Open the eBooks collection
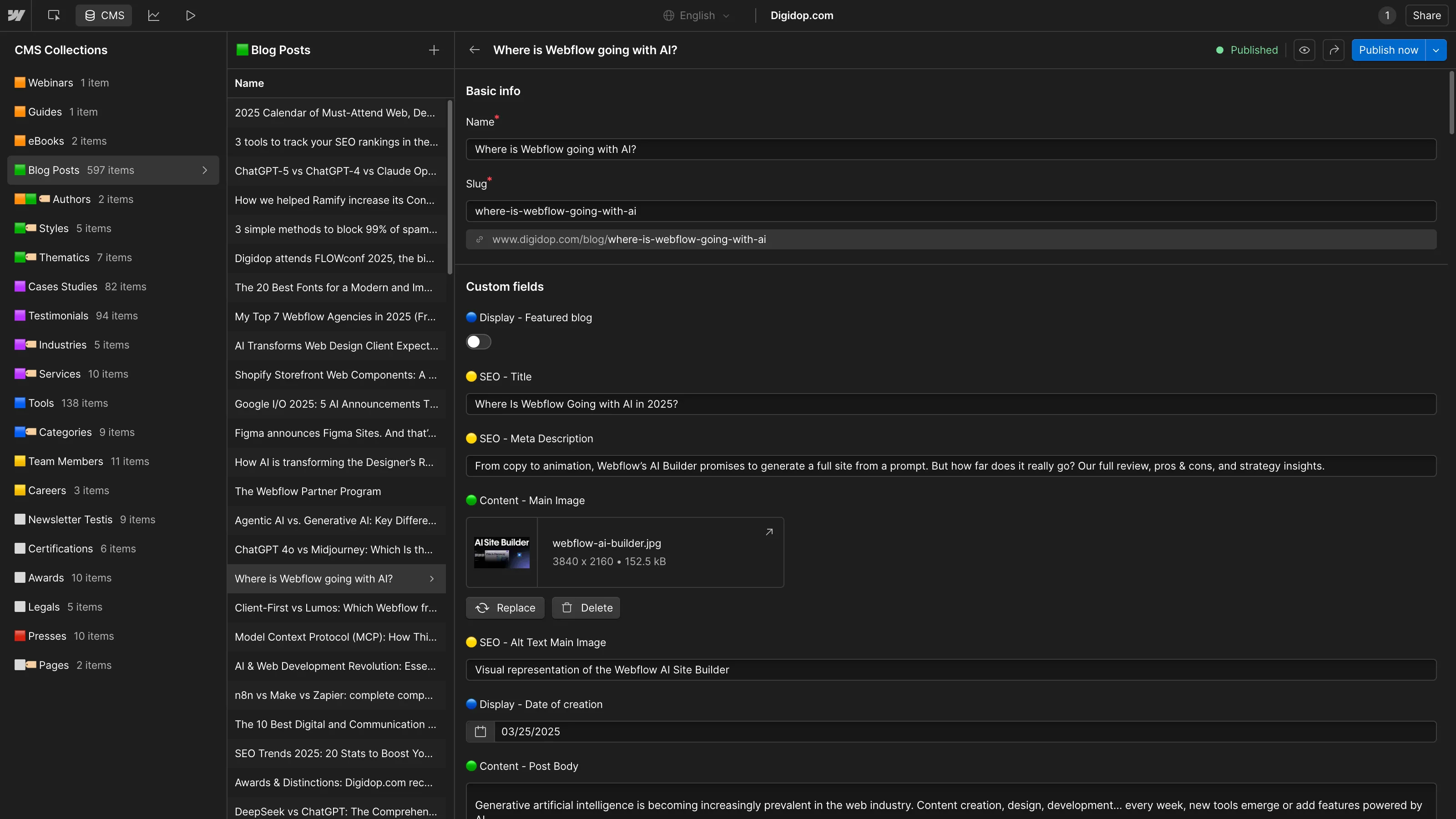 pyautogui.click(x=113, y=141)
